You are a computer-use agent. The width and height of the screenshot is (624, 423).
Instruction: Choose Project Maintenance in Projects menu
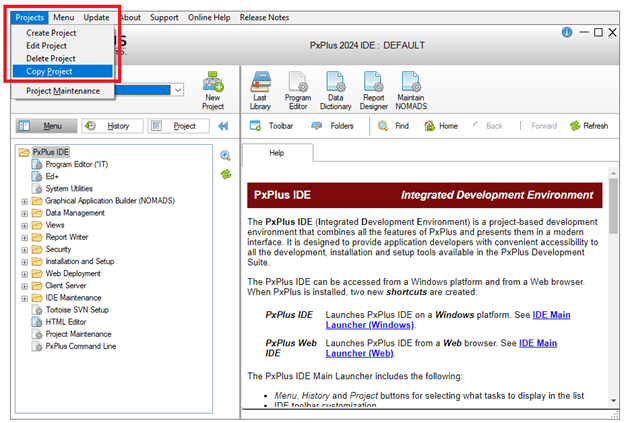coord(63,91)
